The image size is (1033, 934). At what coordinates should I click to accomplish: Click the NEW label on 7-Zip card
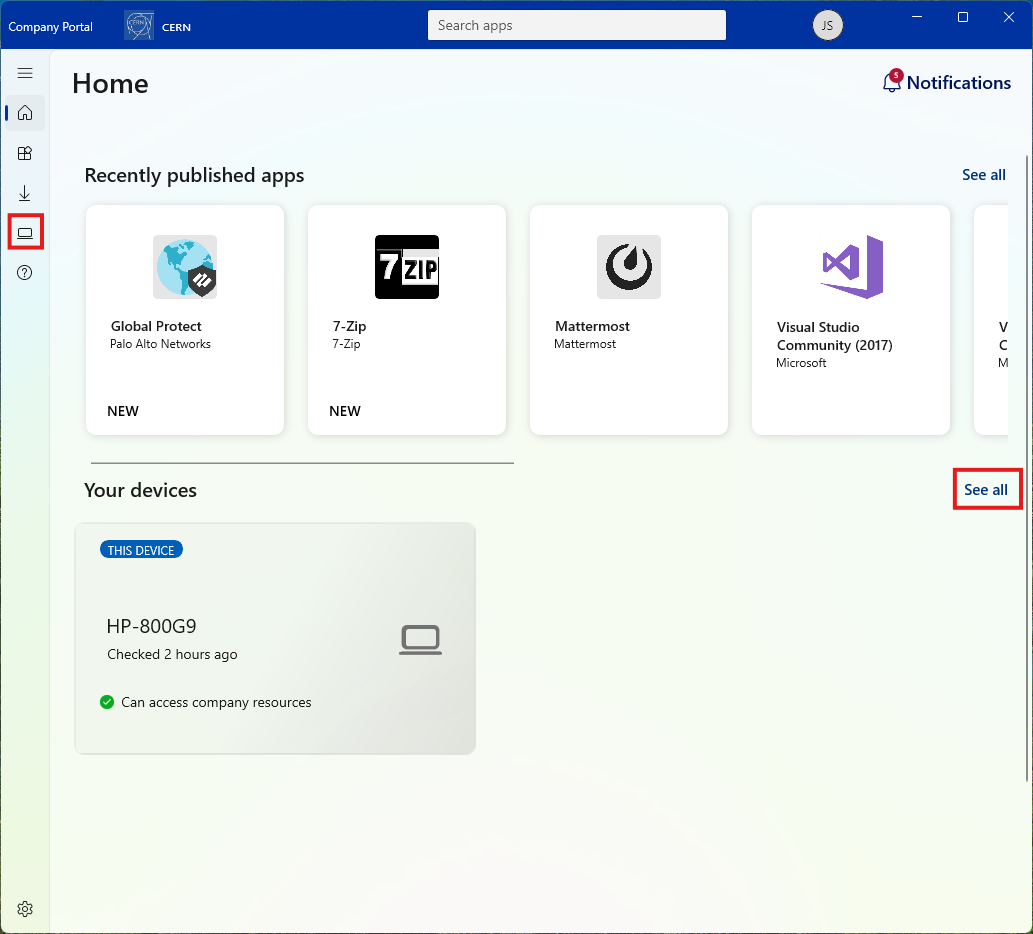point(345,411)
